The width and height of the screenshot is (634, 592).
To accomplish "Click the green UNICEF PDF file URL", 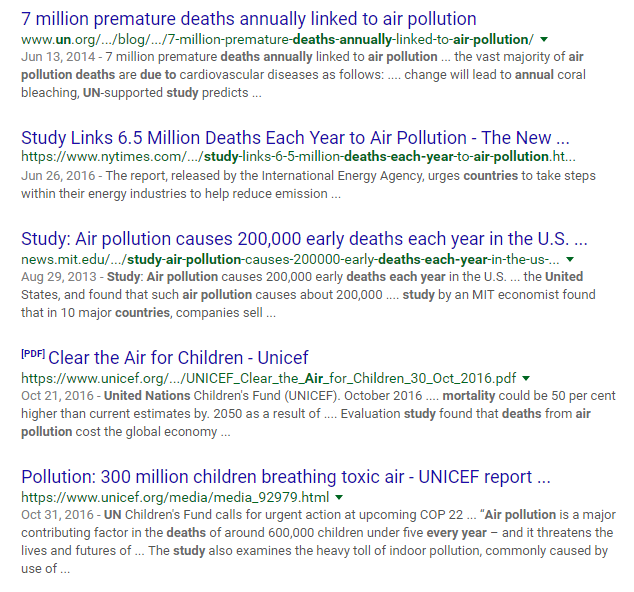I will (268, 379).
